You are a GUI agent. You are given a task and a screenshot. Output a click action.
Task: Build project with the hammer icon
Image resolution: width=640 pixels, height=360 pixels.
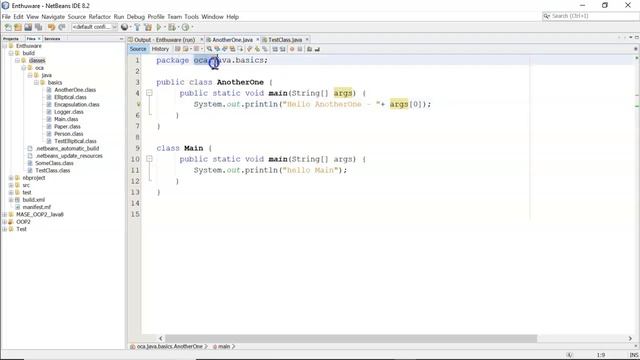137,27
